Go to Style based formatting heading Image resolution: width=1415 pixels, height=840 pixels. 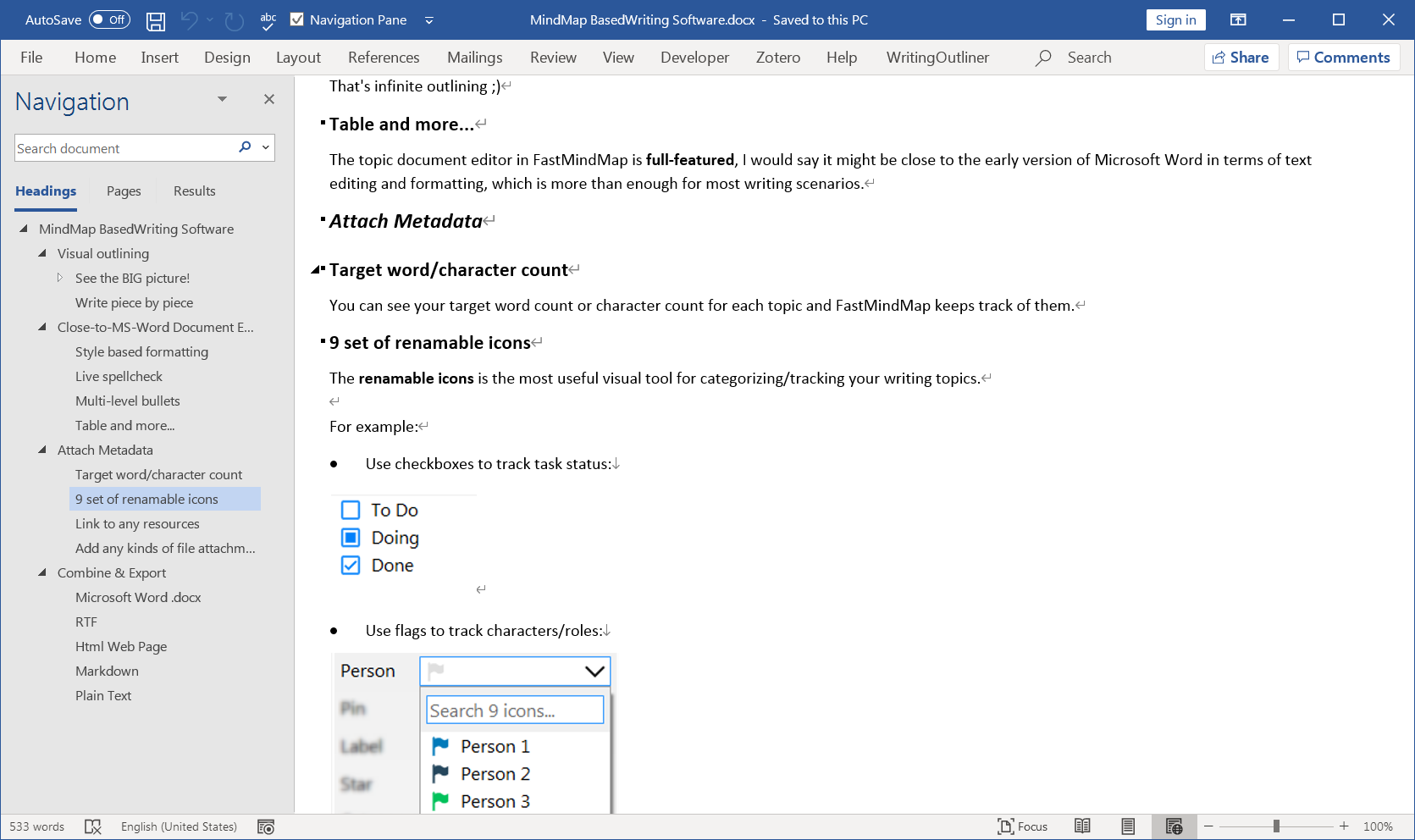[x=141, y=351]
